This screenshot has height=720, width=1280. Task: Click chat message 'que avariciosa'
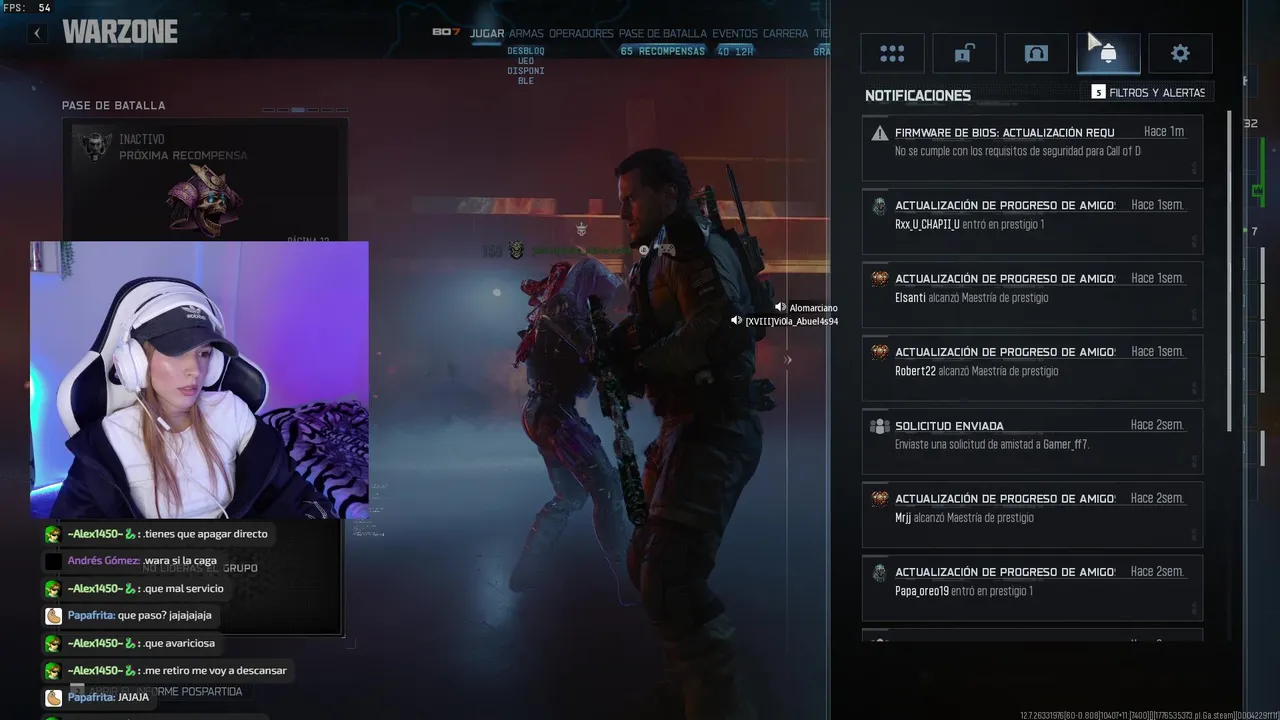[130, 643]
